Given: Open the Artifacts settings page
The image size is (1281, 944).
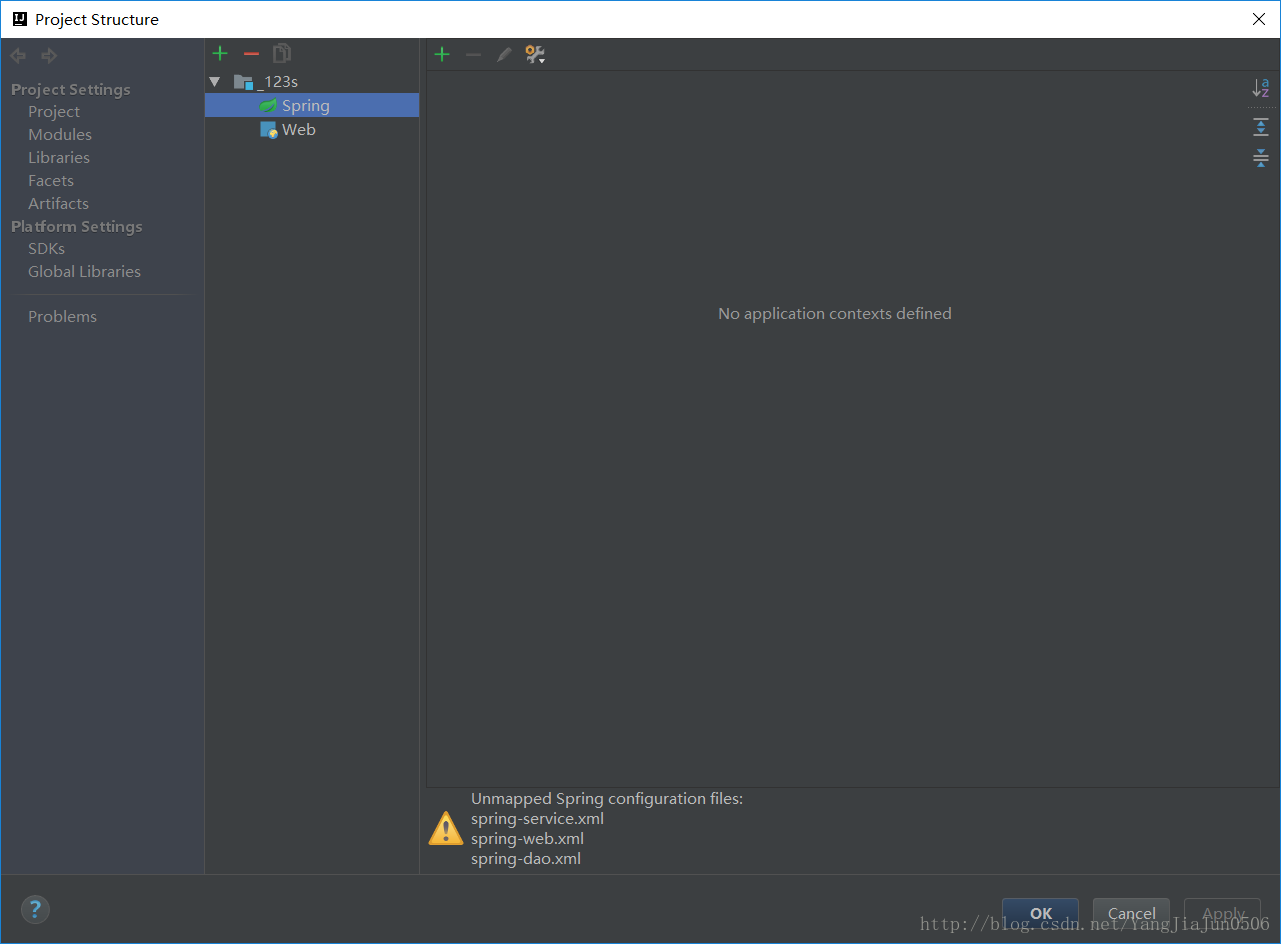Looking at the screenshot, I should tap(58, 203).
